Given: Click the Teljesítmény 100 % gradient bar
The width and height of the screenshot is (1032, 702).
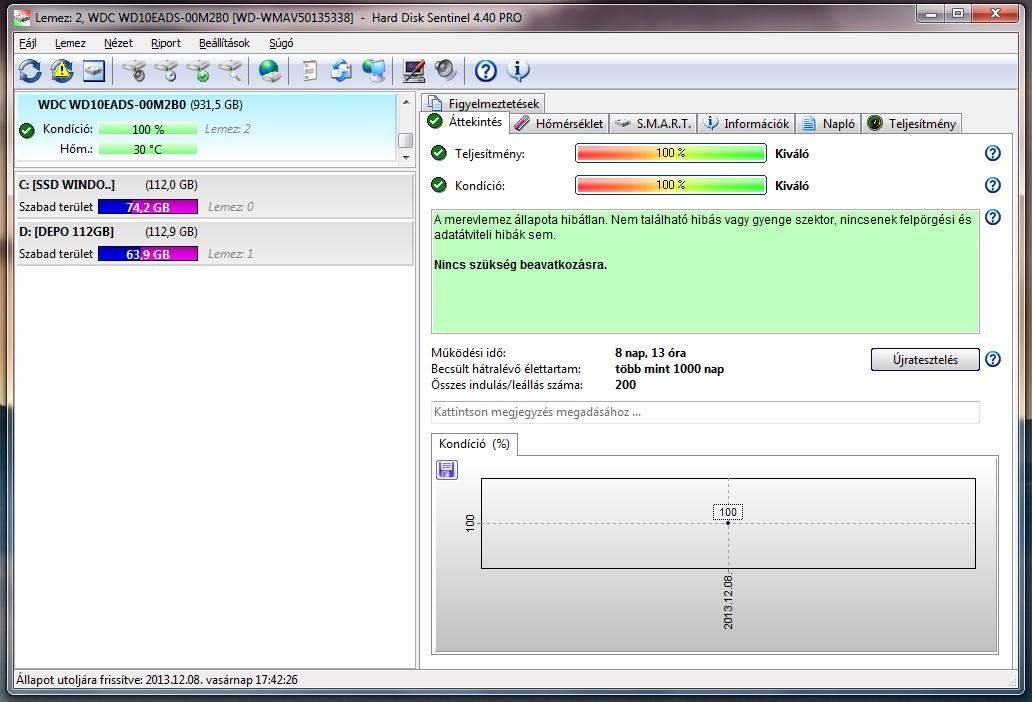Looking at the screenshot, I should click(x=671, y=153).
